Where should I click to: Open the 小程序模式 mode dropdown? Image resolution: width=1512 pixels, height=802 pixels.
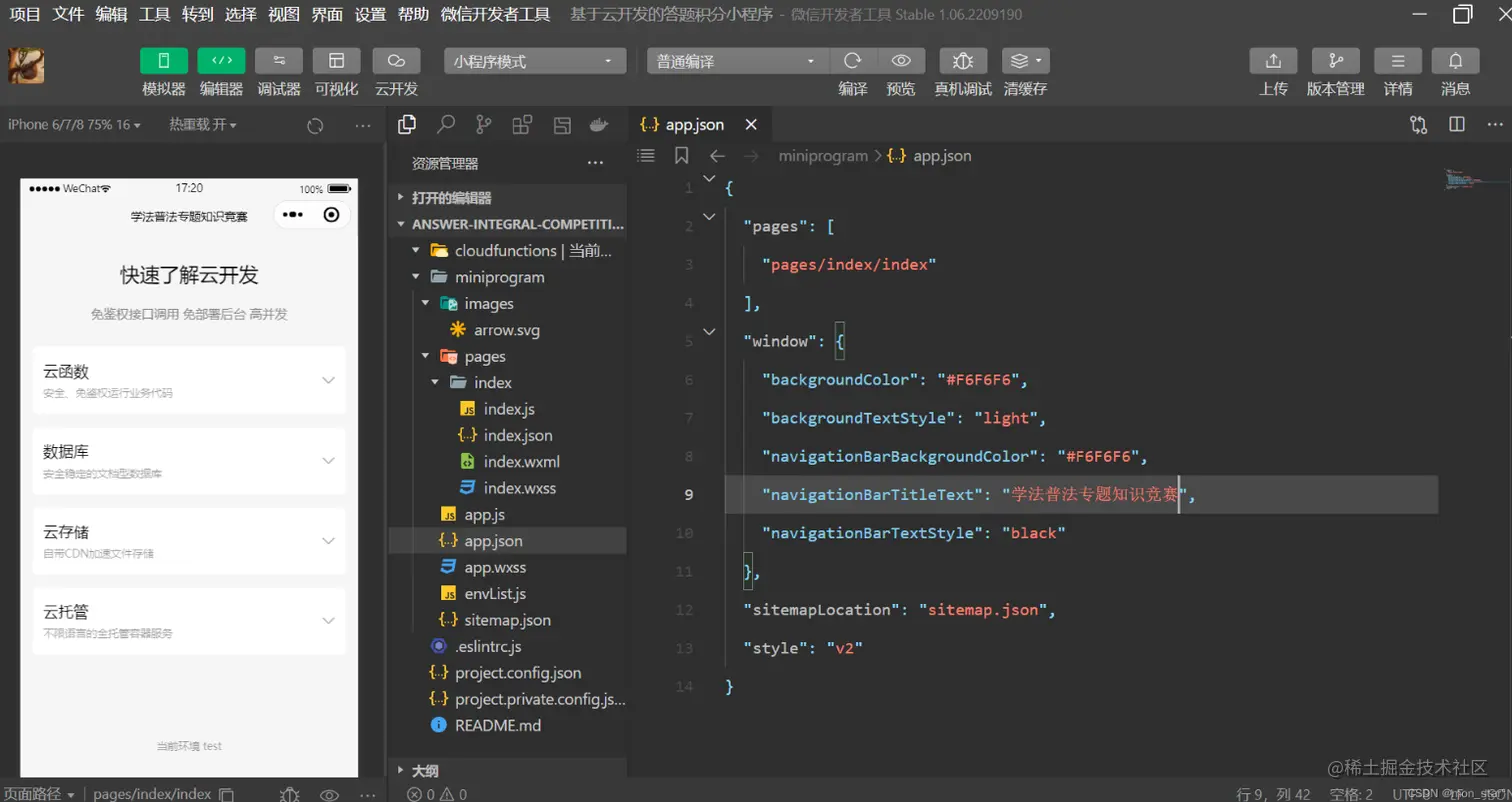(x=535, y=61)
